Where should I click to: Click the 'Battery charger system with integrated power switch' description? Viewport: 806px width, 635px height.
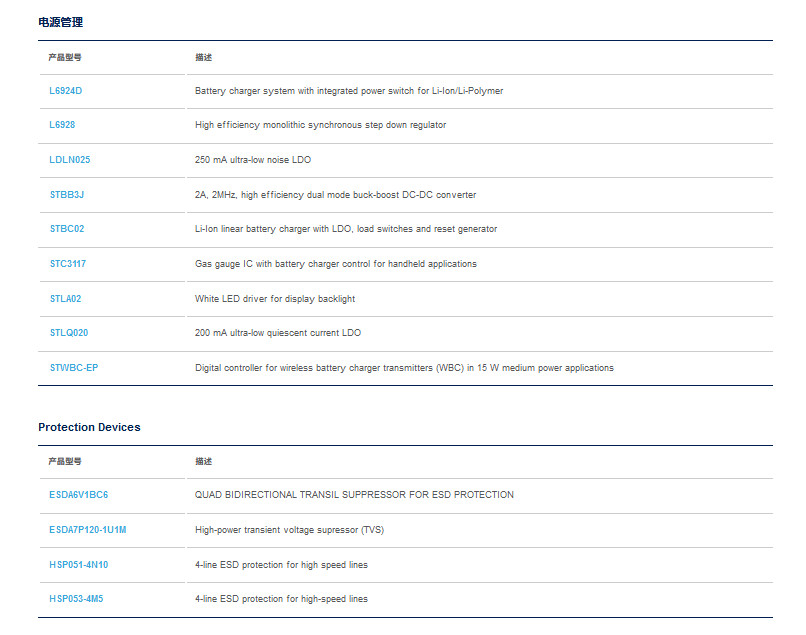(349, 91)
